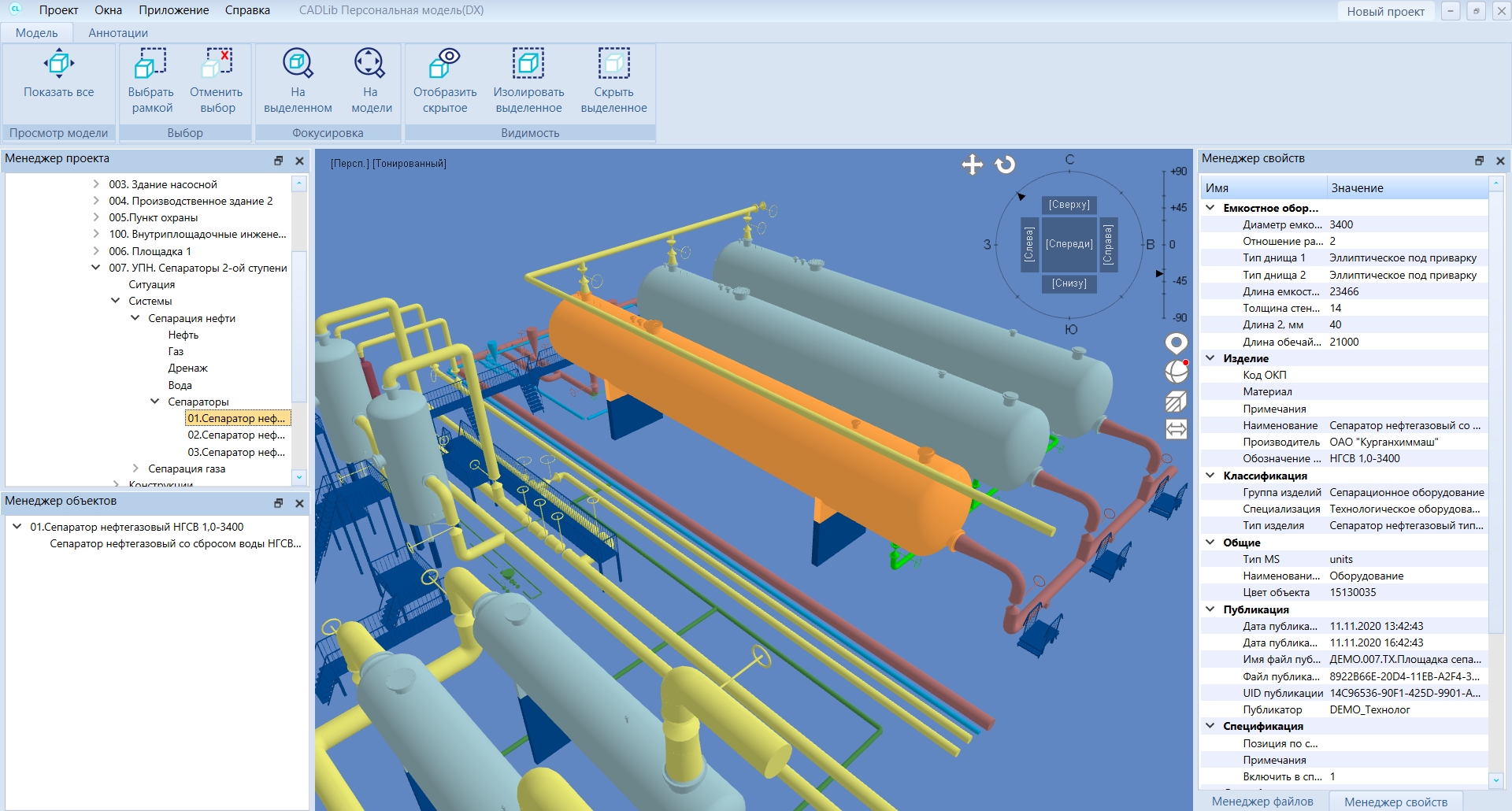Click the rotate view icon in viewport
1512x811 pixels.
1005,165
